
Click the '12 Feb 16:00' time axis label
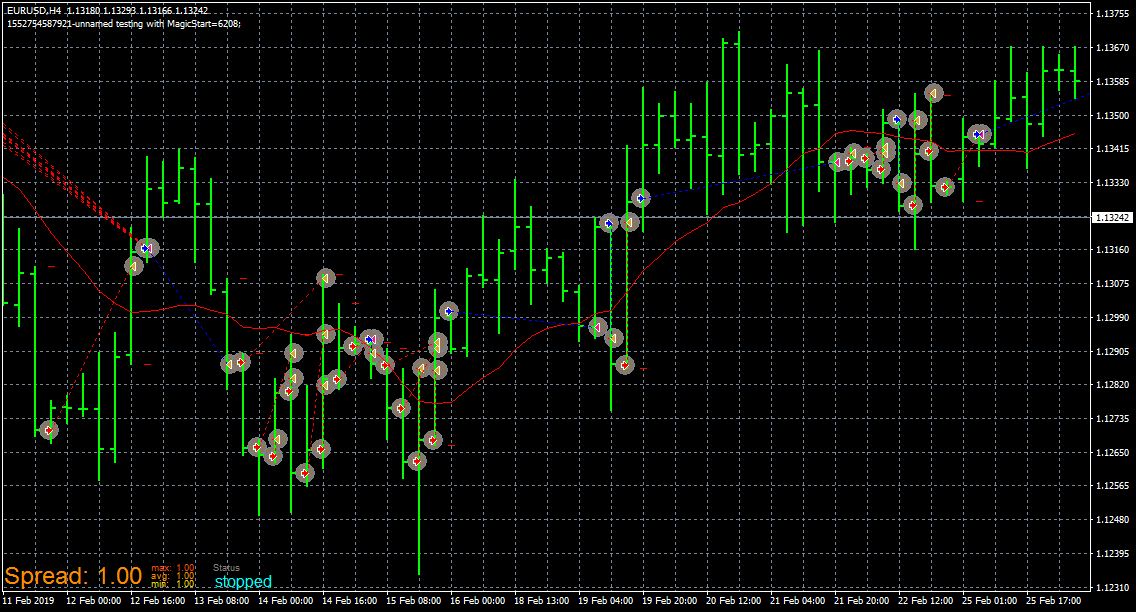[157, 600]
